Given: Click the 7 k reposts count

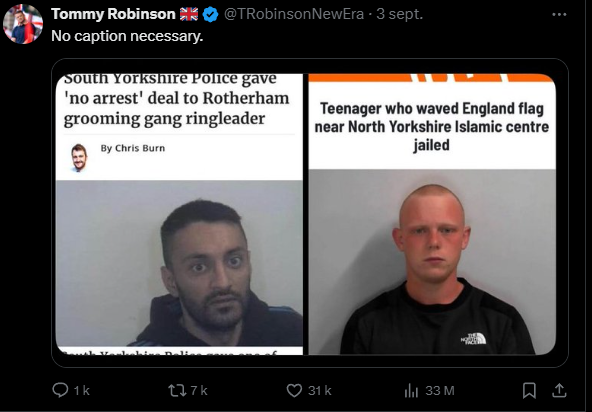Looking at the screenshot, I should [x=199, y=390].
